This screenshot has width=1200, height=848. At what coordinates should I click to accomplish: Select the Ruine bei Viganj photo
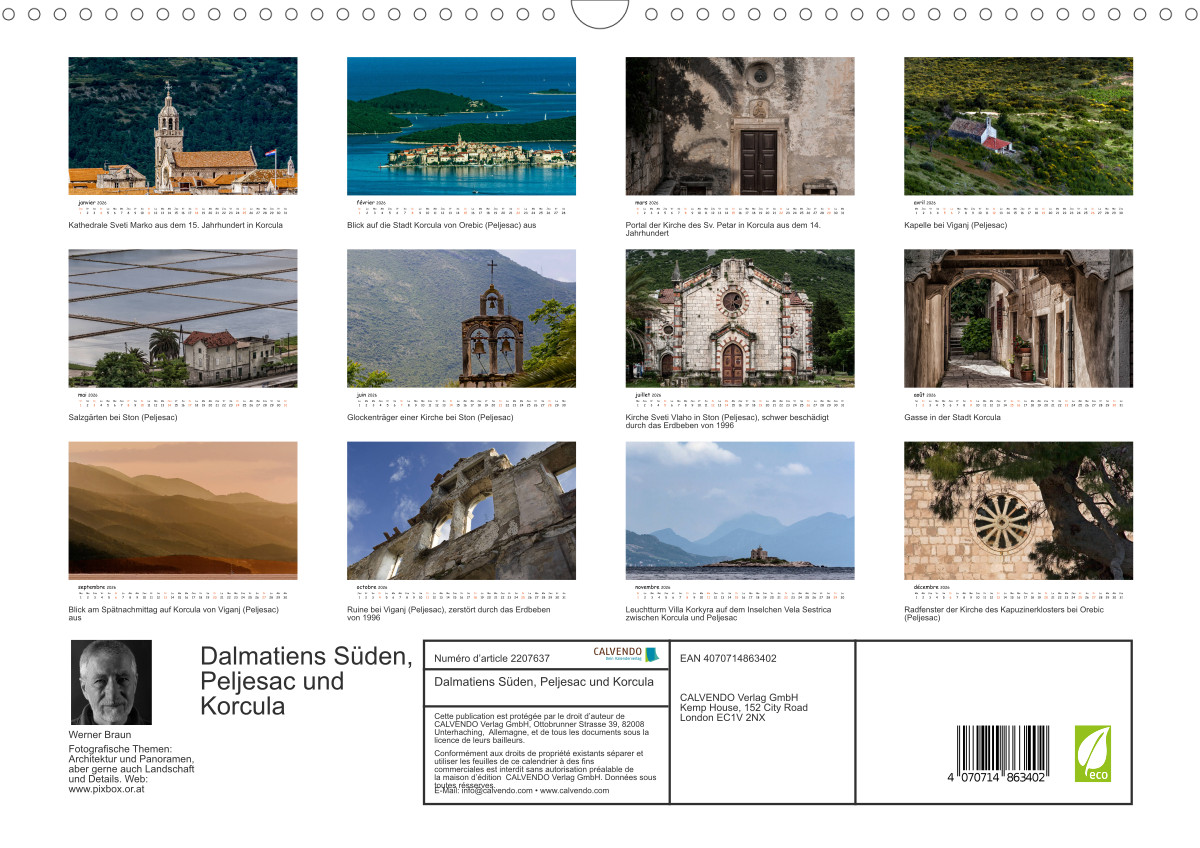(461, 510)
